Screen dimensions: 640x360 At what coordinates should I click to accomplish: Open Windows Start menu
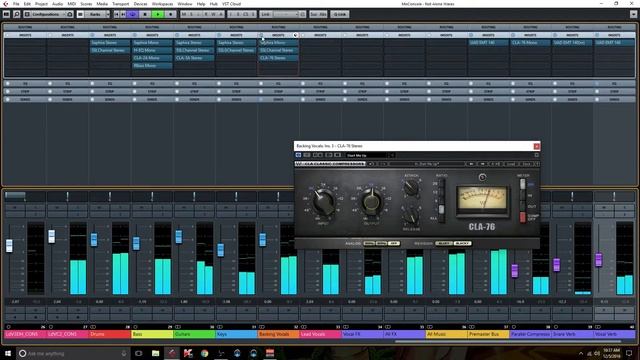coord(8,353)
